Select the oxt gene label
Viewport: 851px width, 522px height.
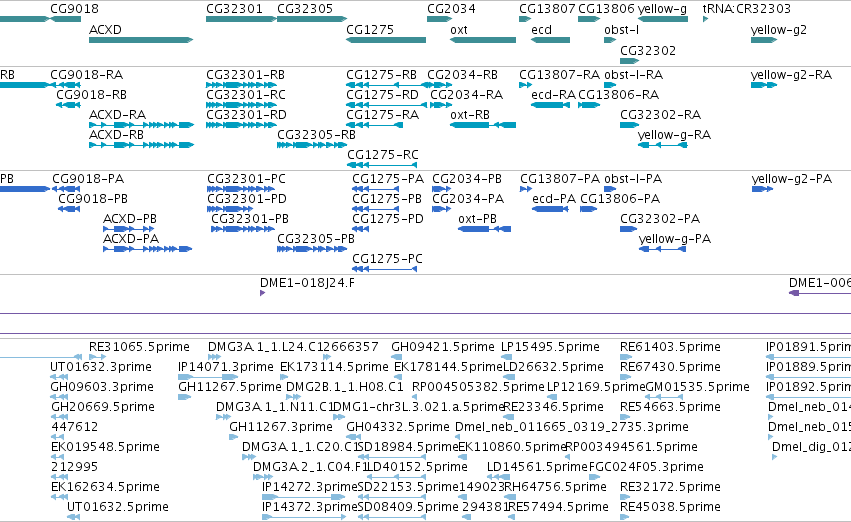tap(459, 30)
